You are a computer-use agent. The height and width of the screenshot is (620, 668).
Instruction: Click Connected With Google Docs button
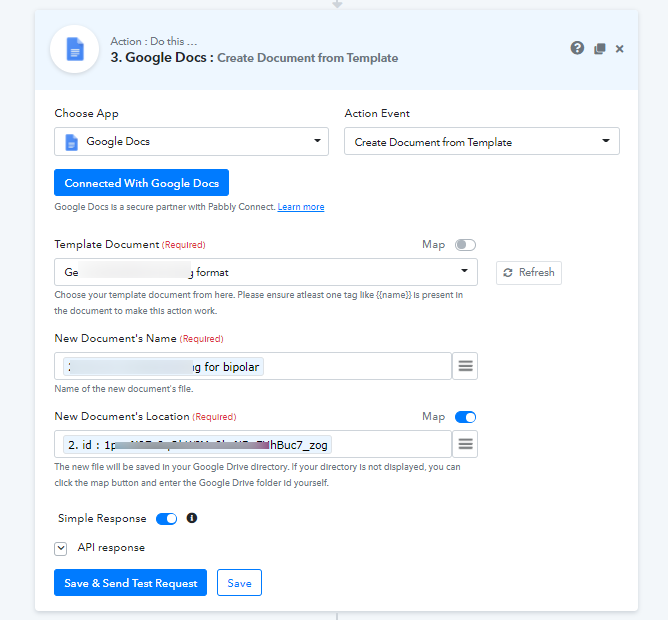(141, 183)
